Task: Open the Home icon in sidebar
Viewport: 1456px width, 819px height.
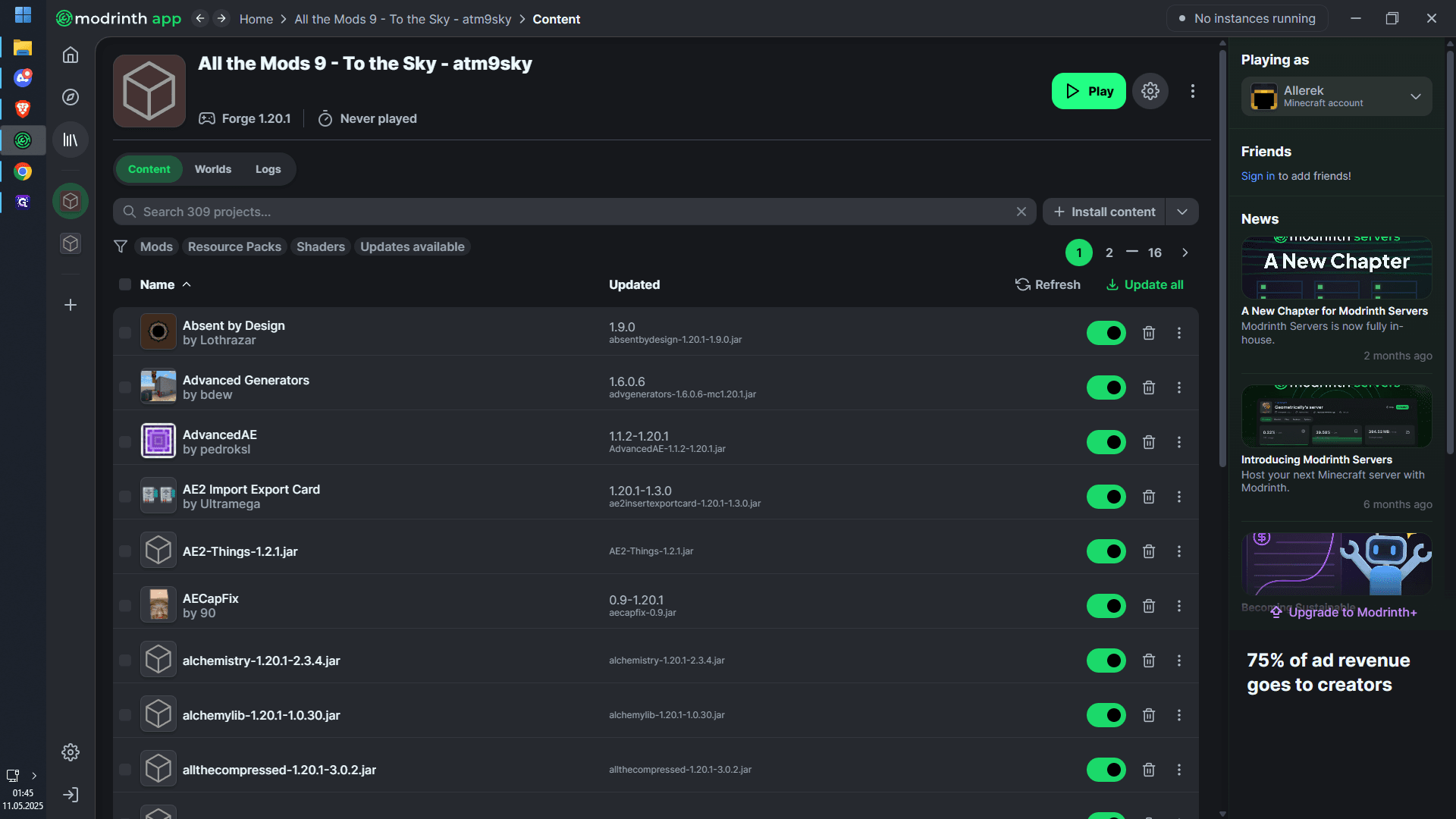Action: (x=71, y=55)
